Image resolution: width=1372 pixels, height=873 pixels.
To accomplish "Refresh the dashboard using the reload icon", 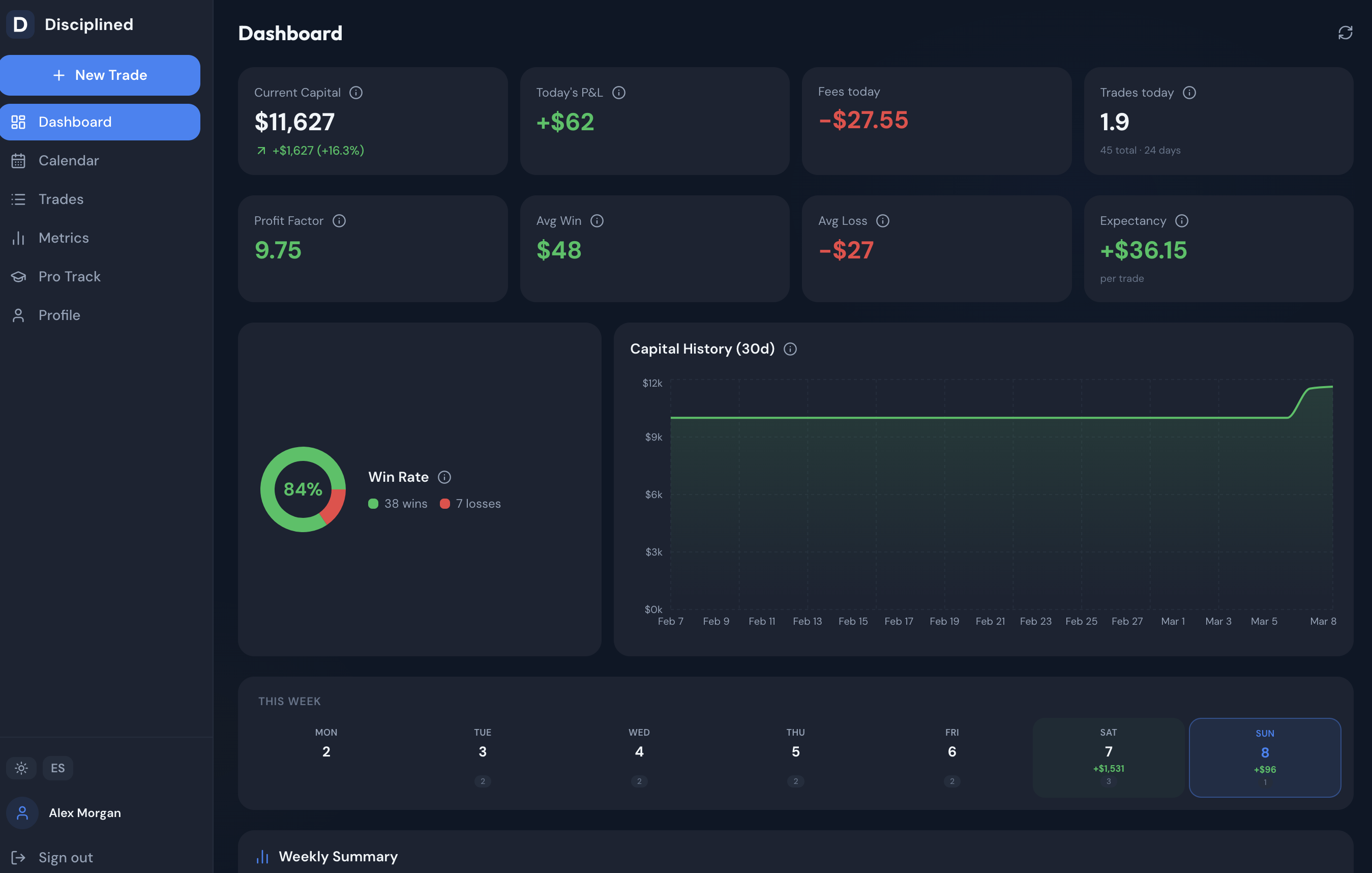I will (1345, 33).
